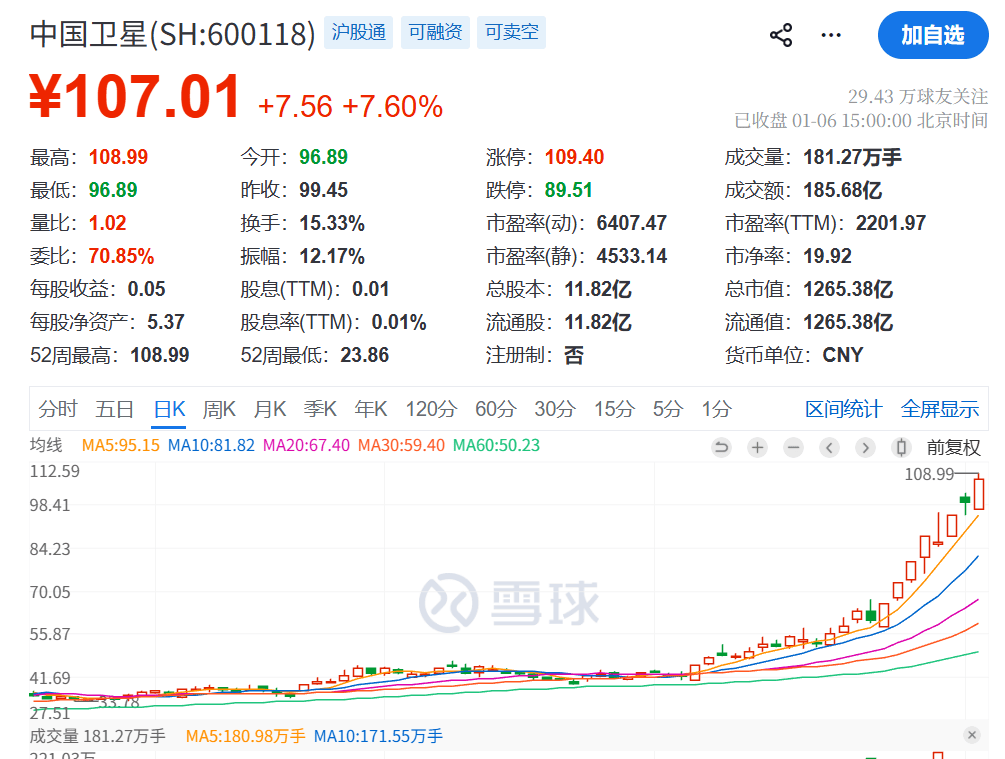Screen dimensions: 1005x759
Task: Zoom in on the chart with the plus icon
Action: pos(757,447)
